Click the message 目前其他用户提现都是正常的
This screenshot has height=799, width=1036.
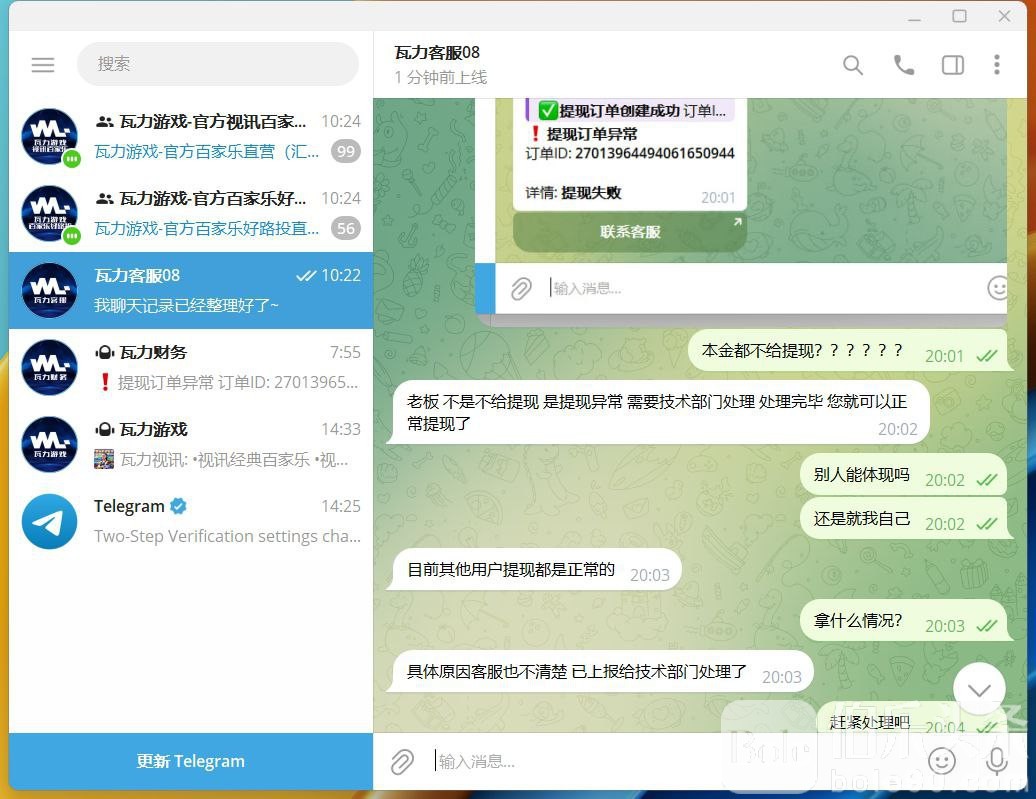[x=536, y=570]
